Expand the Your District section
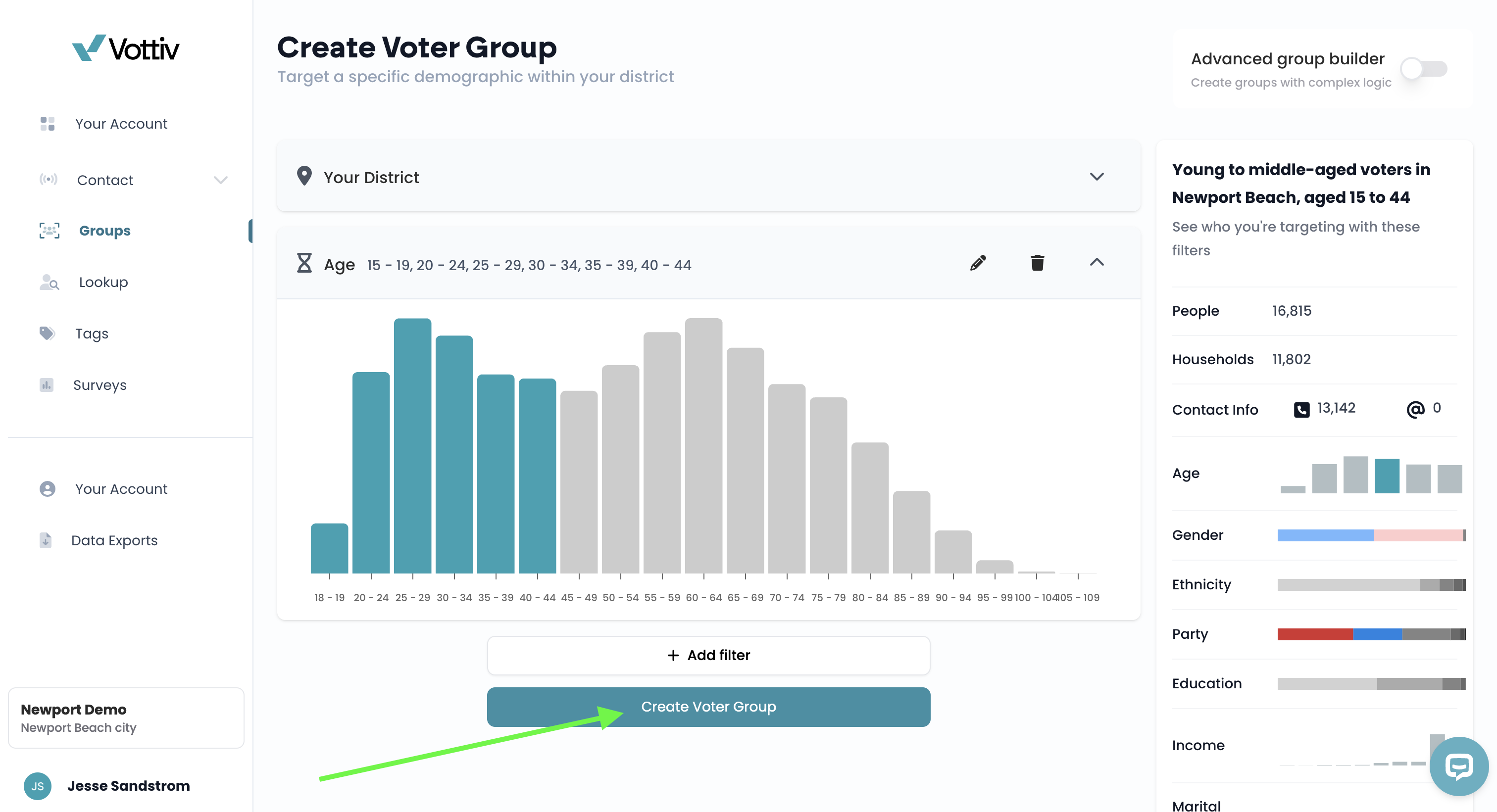Image resolution: width=1497 pixels, height=812 pixels. pos(1097,177)
